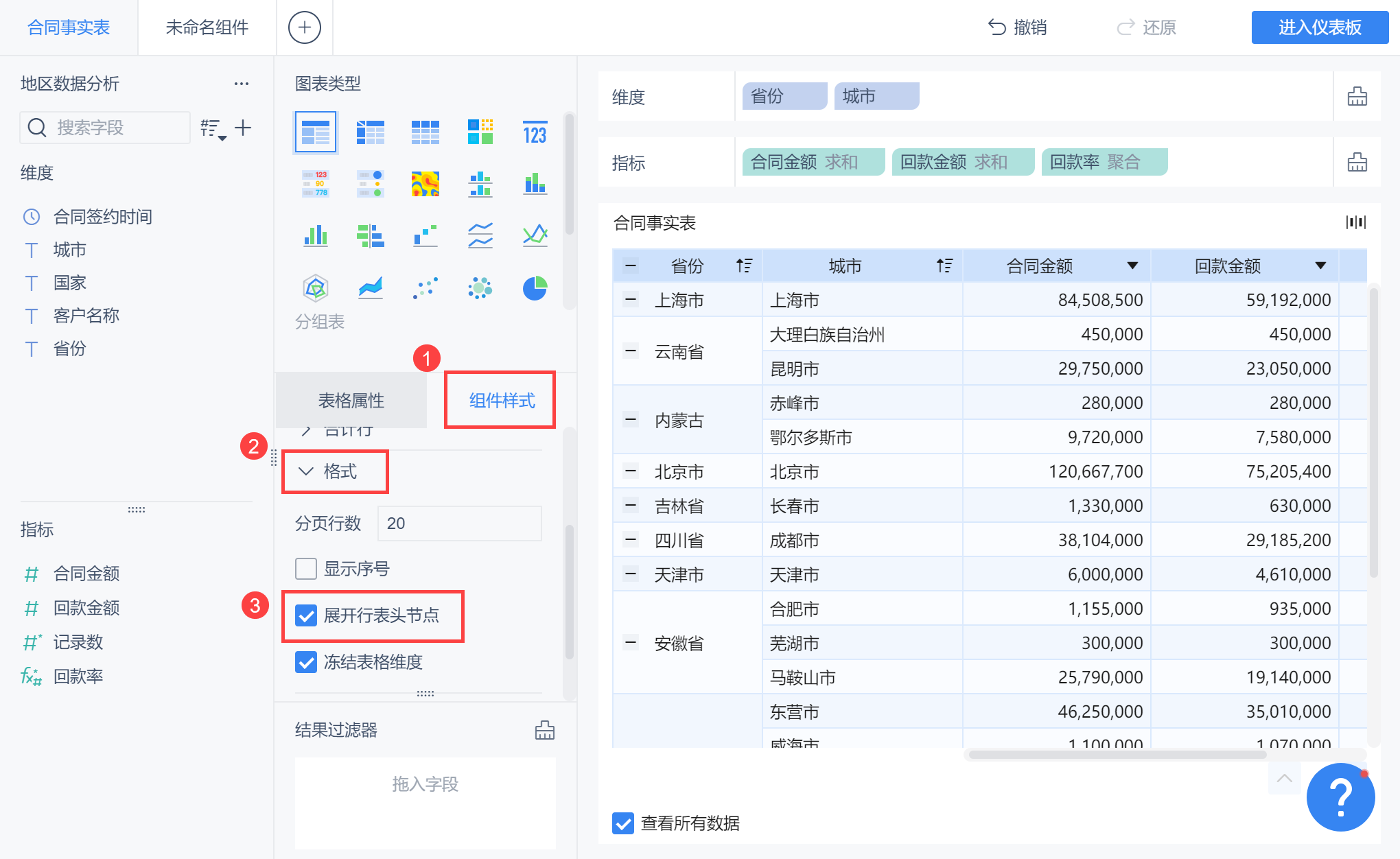The image size is (1400, 859).
Task: Toggle the 查看所有数据 checkbox
Action: (x=623, y=823)
